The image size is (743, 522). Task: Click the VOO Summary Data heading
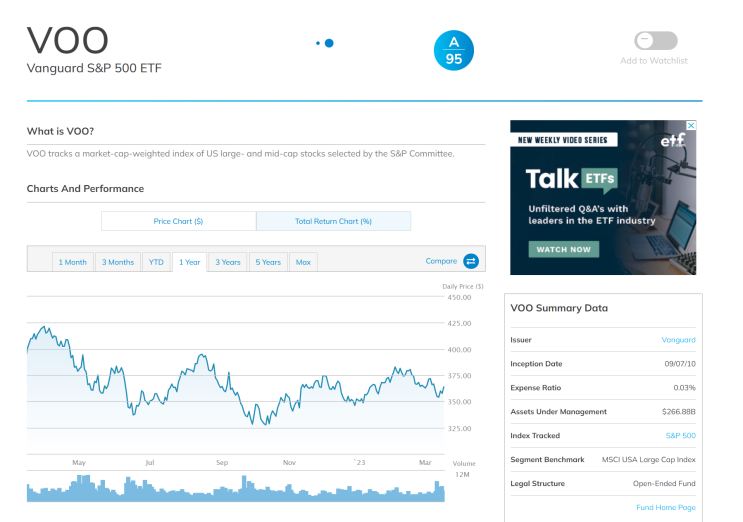tap(559, 308)
